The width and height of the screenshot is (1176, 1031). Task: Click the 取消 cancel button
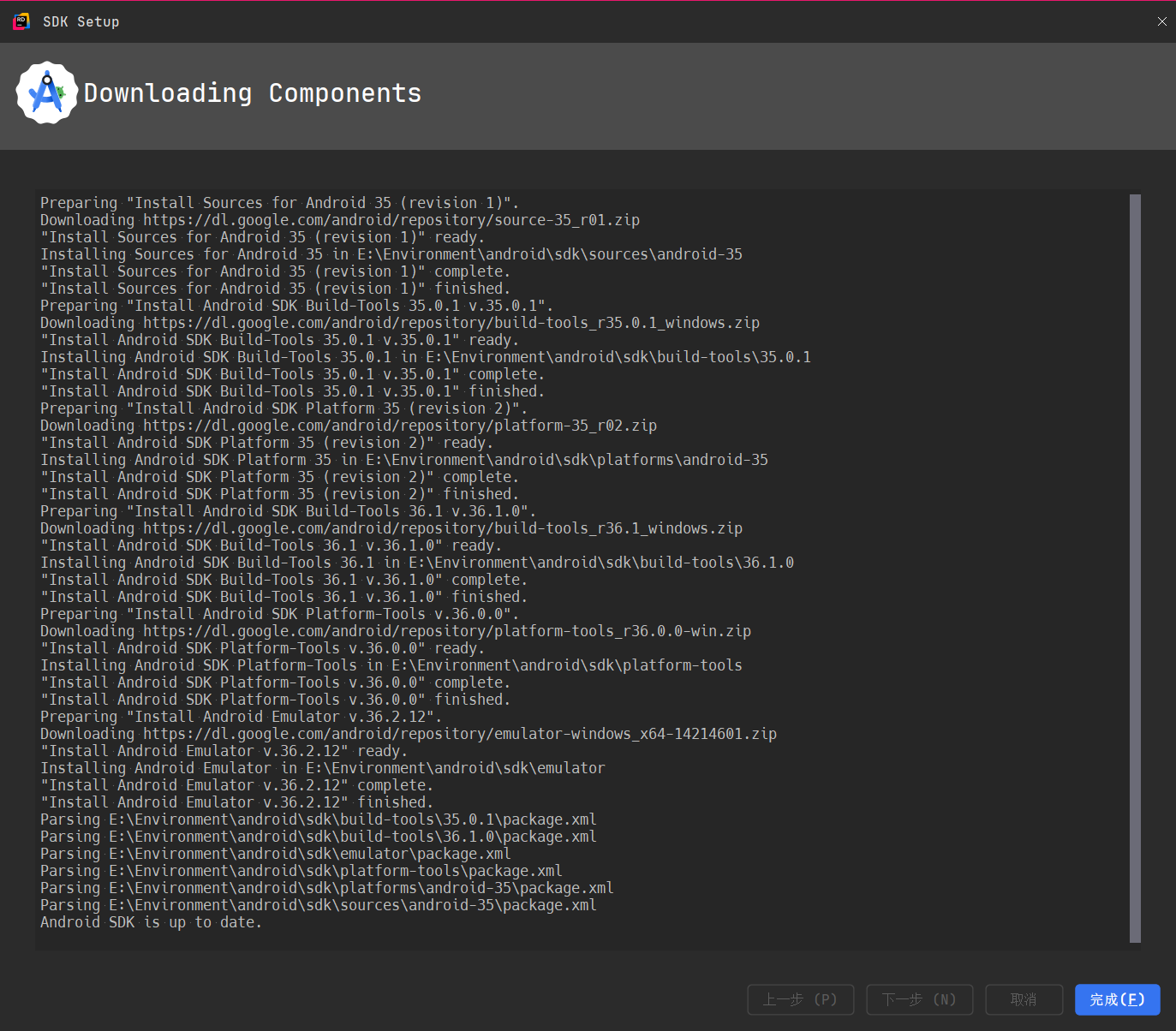(x=1024, y=999)
